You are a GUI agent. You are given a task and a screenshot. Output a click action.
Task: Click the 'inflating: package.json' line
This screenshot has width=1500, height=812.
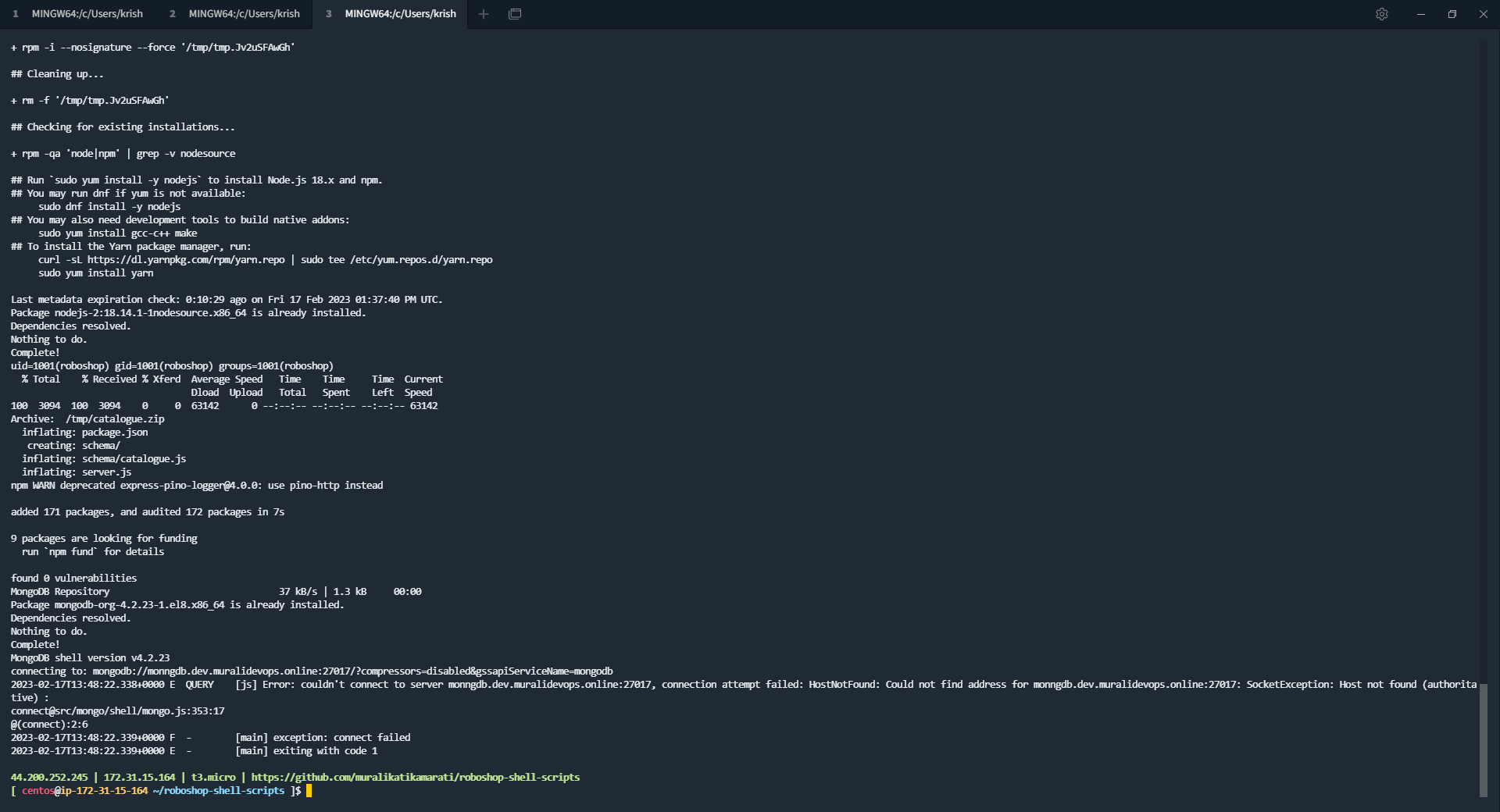pyautogui.click(x=84, y=433)
